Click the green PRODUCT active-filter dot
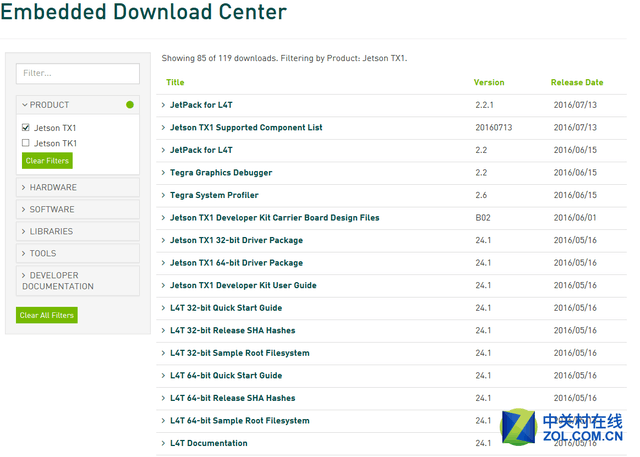 [130, 105]
